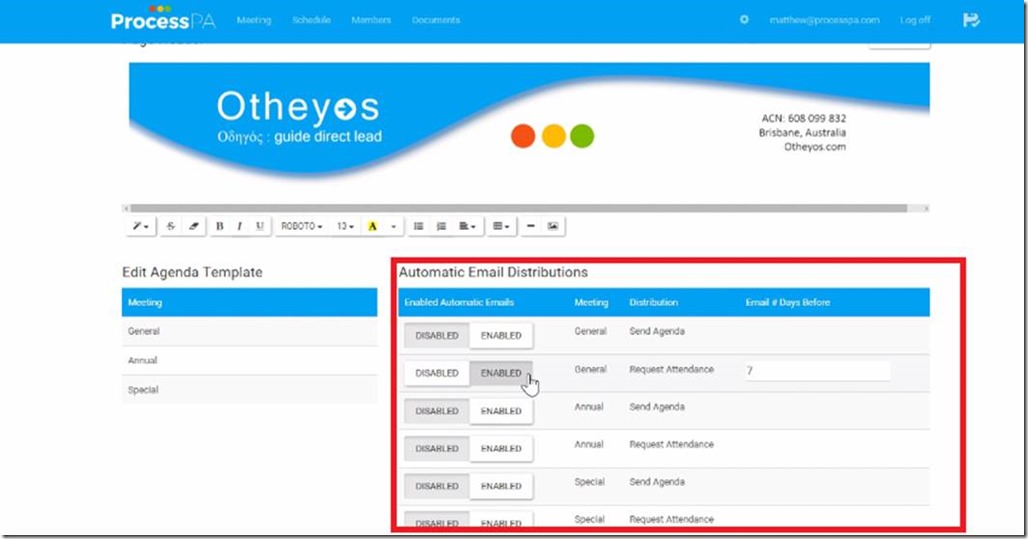This screenshot has height=539, width=1028.
Task: Click the Log off link
Action: [x=914, y=20]
